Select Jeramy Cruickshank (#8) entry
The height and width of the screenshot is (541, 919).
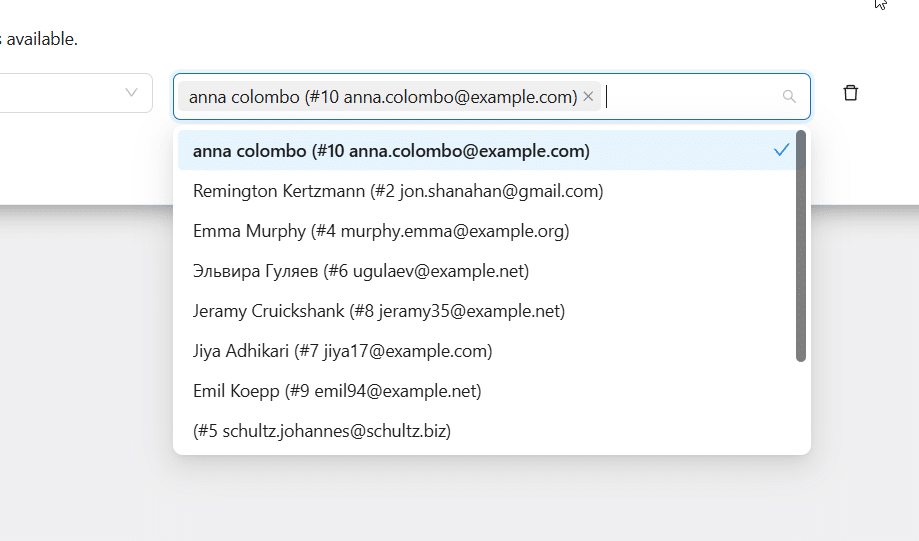click(x=378, y=311)
